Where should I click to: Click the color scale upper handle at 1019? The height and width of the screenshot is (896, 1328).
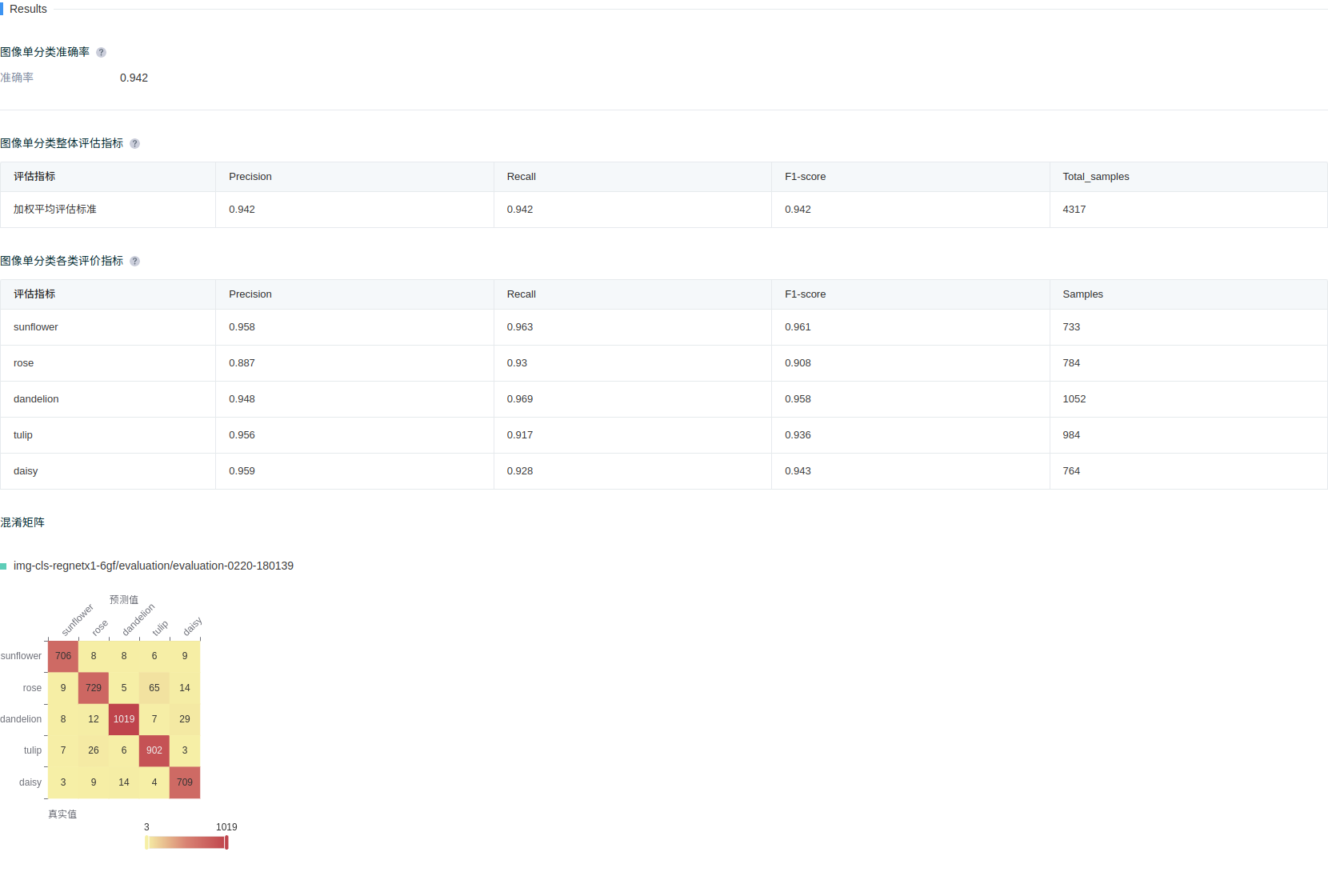[226, 842]
